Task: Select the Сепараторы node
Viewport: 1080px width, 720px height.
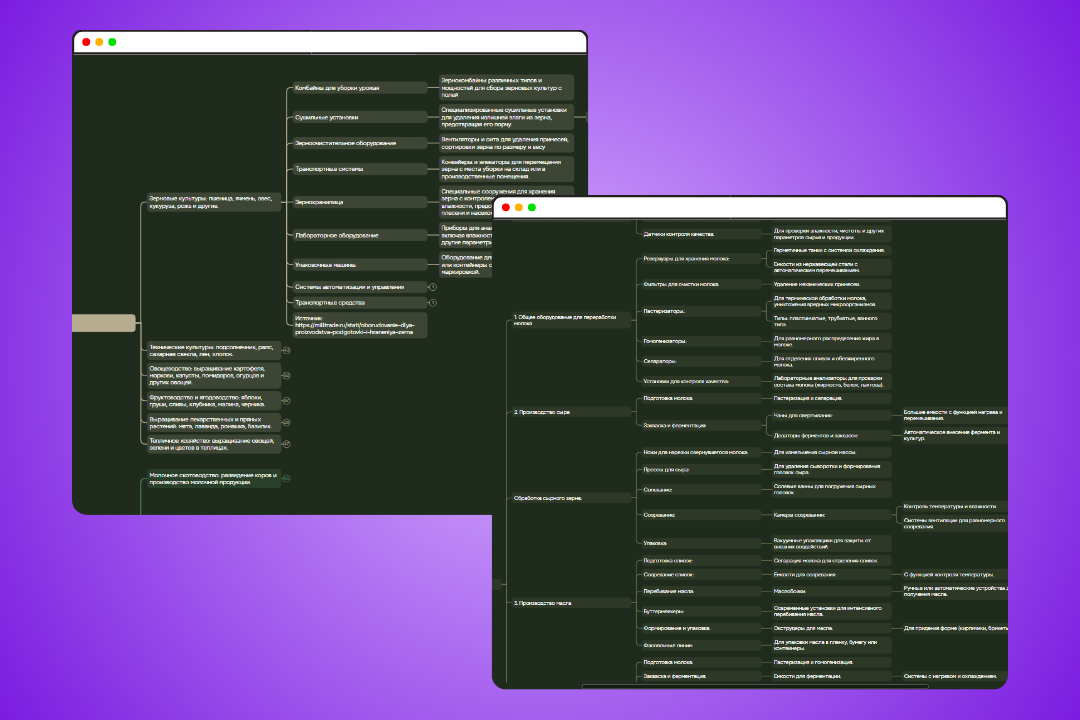Action: (700, 361)
